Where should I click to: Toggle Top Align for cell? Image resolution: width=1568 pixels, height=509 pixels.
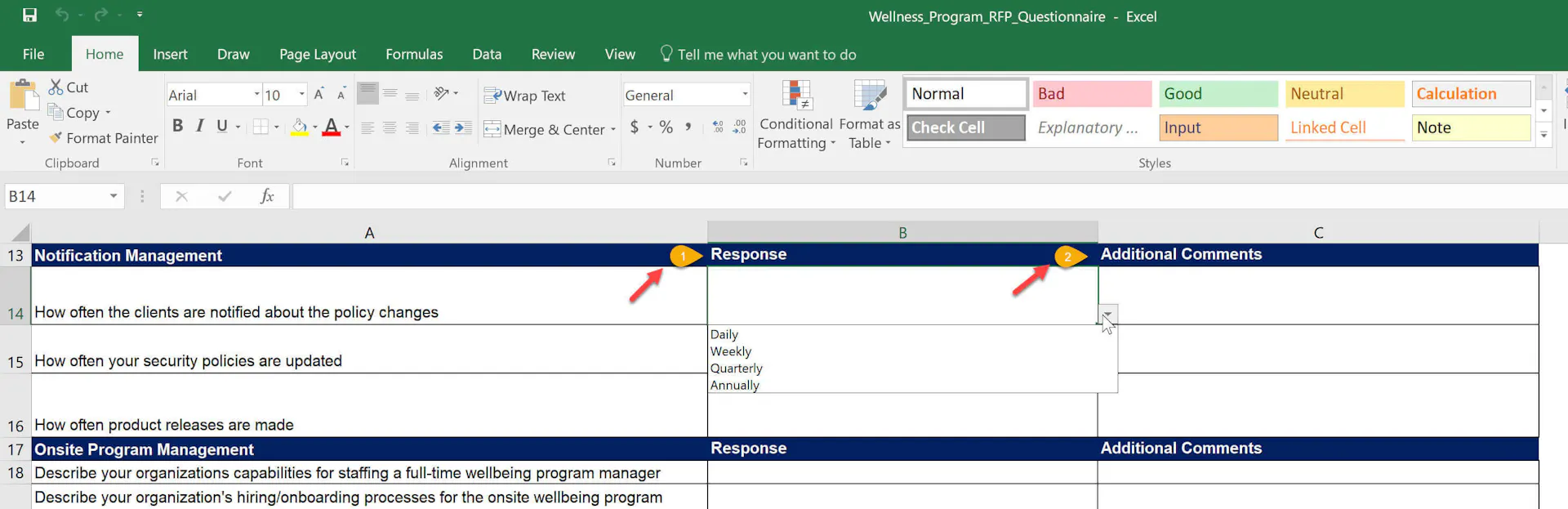point(367,94)
